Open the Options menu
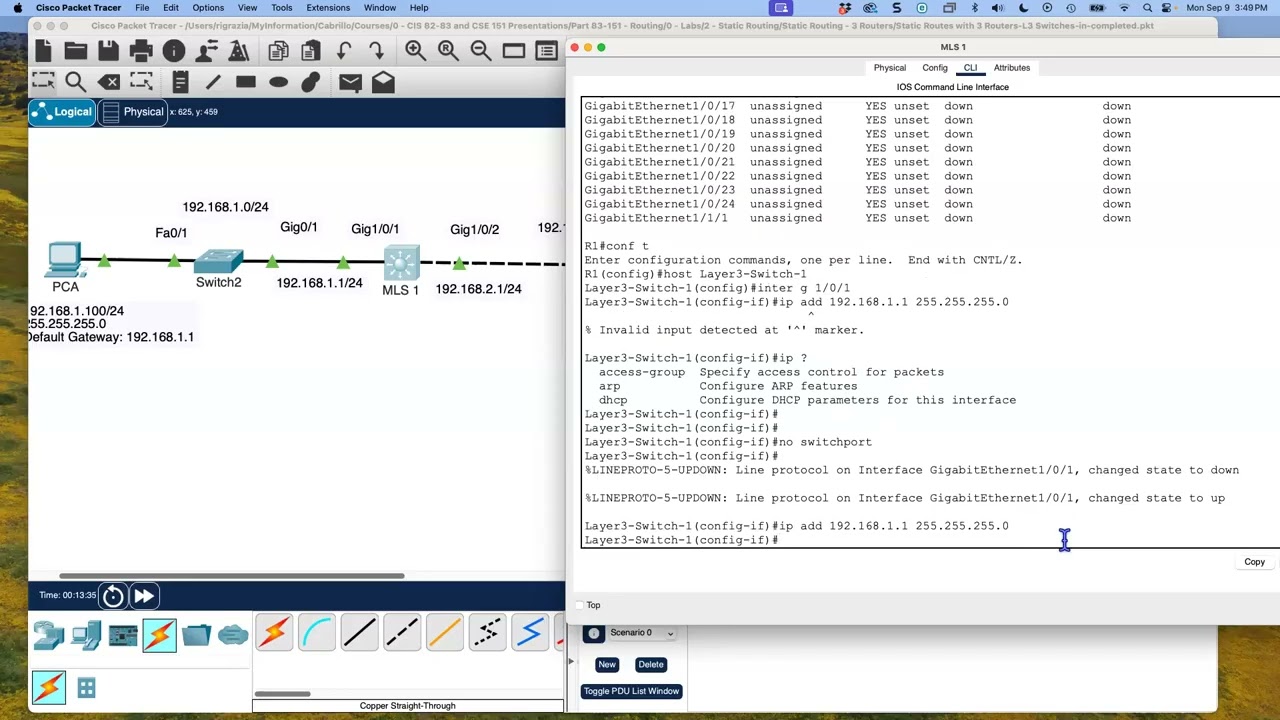The height and width of the screenshot is (720, 1280). tap(208, 8)
